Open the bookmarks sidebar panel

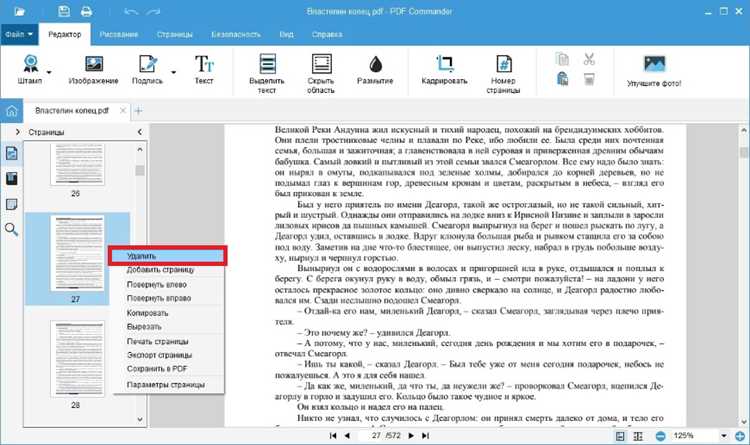click(x=11, y=178)
